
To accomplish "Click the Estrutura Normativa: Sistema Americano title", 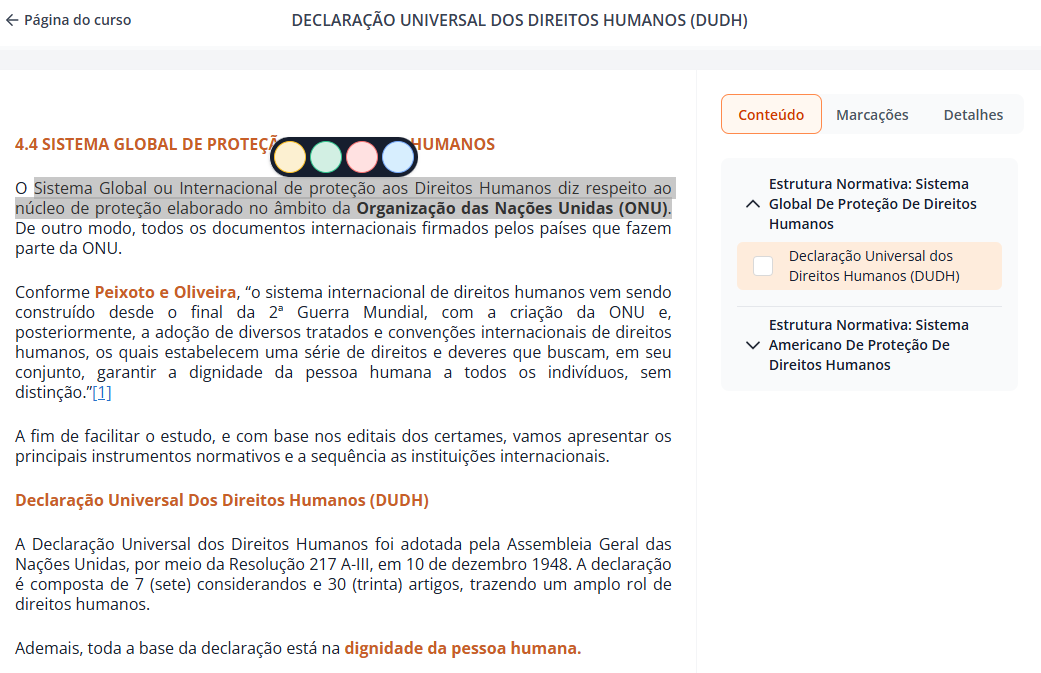I will [868, 345].
